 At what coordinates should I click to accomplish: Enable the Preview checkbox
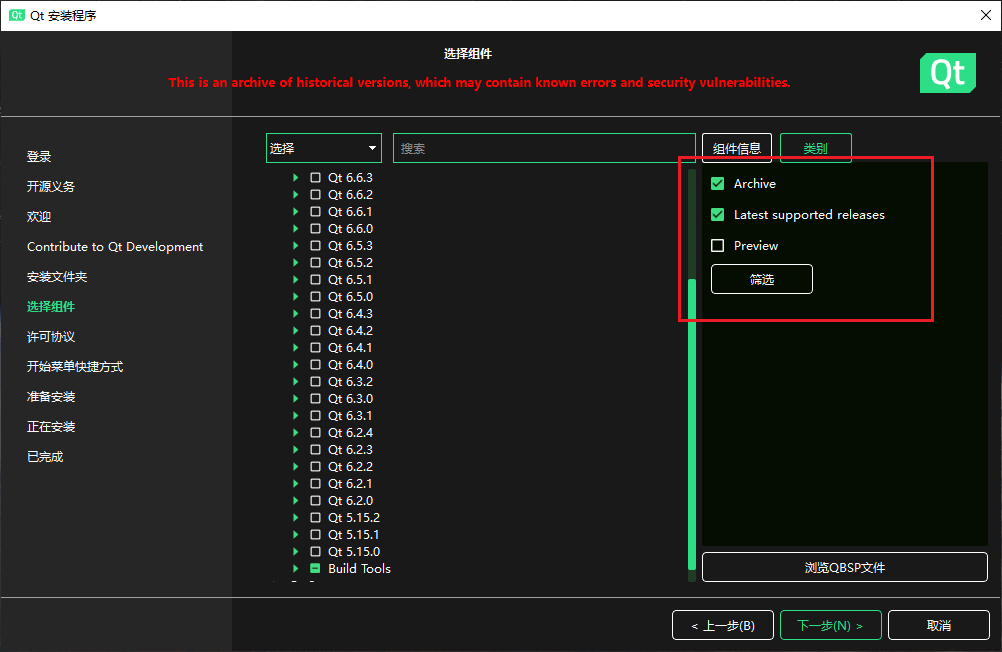click(717, 246)
